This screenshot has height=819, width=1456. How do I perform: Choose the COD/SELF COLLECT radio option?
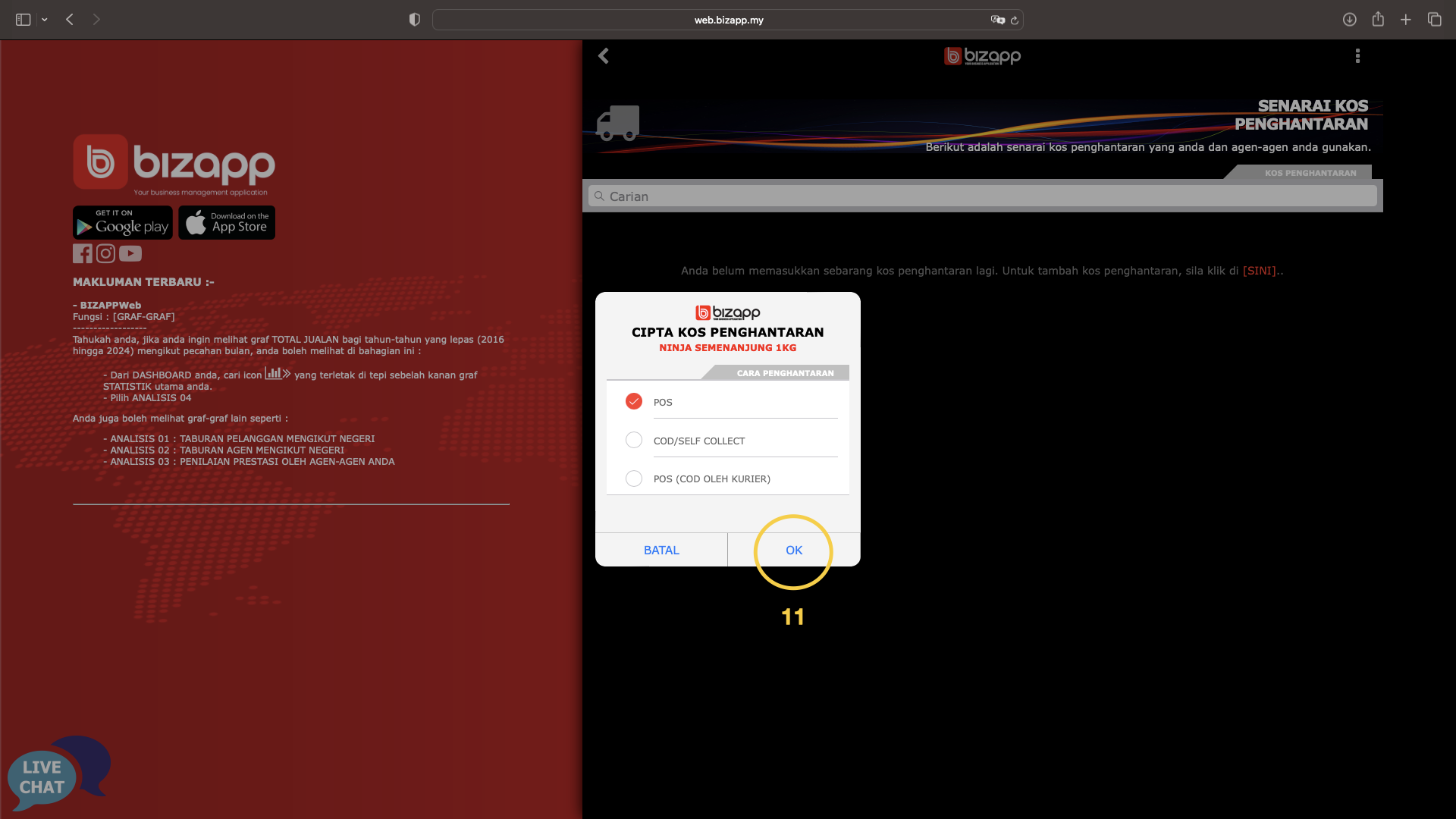point(634,440)
